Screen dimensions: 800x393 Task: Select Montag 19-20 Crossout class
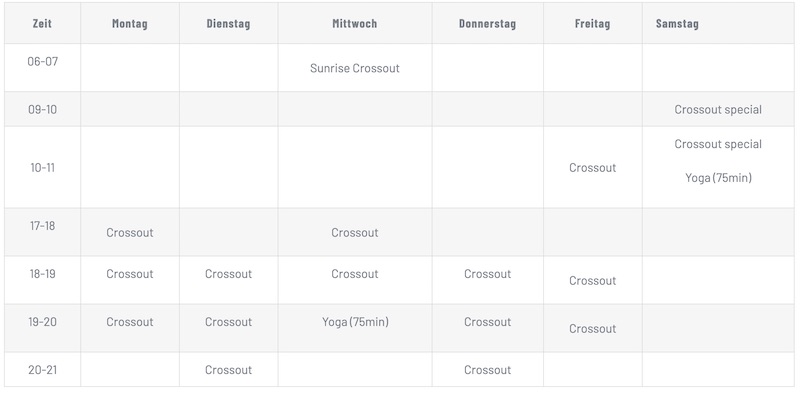[130, 322]
